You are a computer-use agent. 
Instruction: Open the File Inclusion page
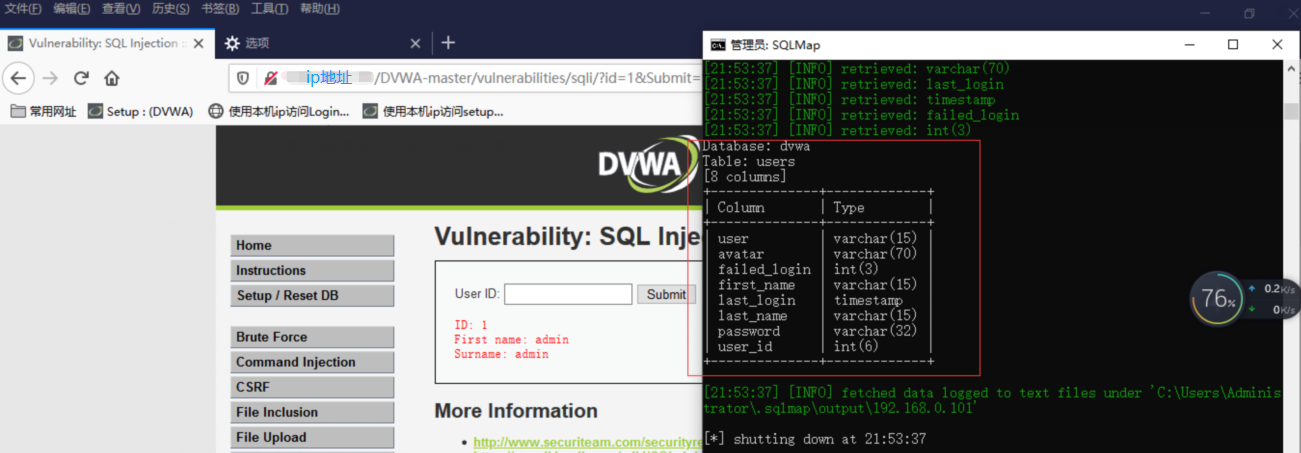(x=312, y=412)
